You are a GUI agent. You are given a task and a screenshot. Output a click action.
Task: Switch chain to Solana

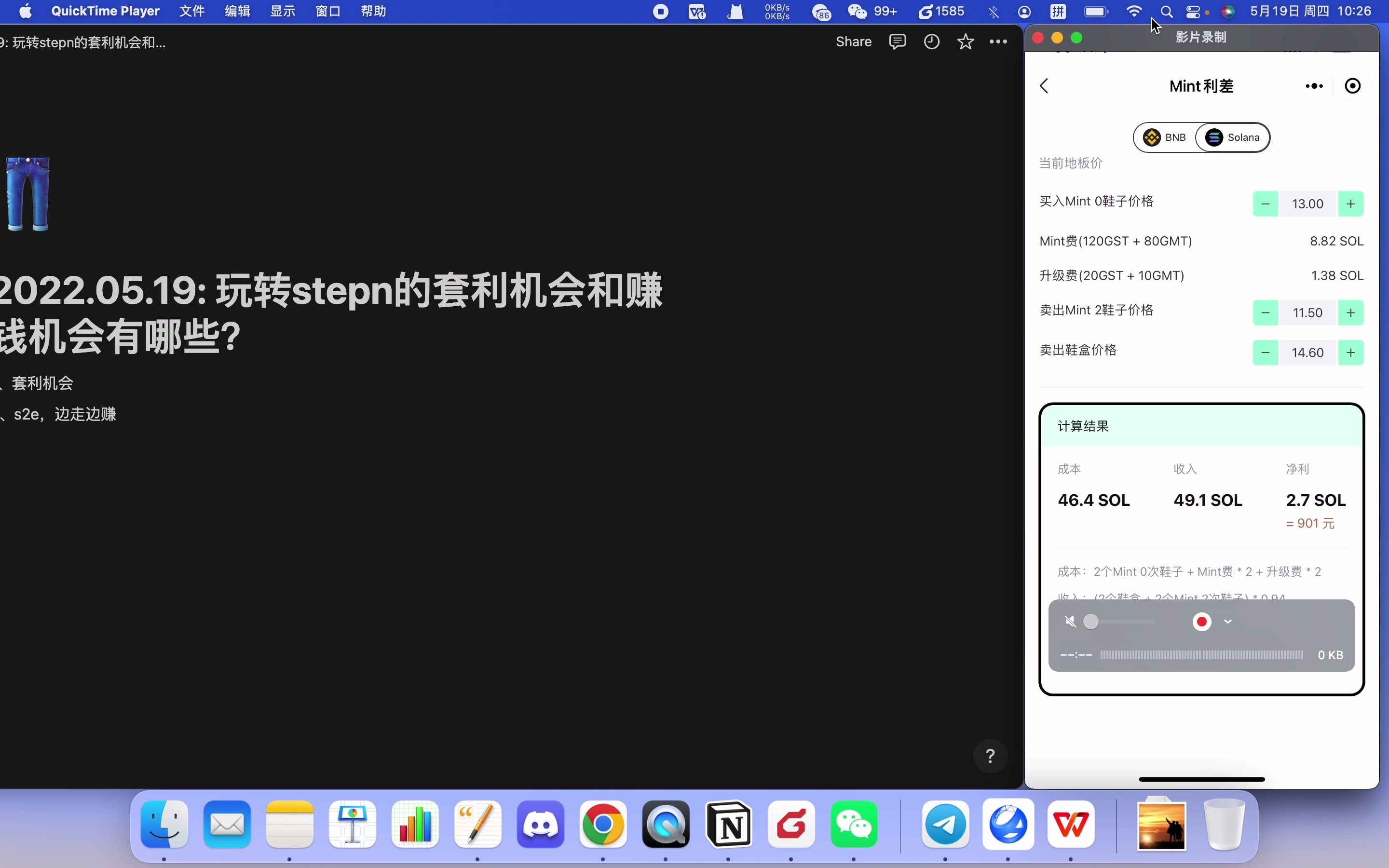tap(1232, 138)
